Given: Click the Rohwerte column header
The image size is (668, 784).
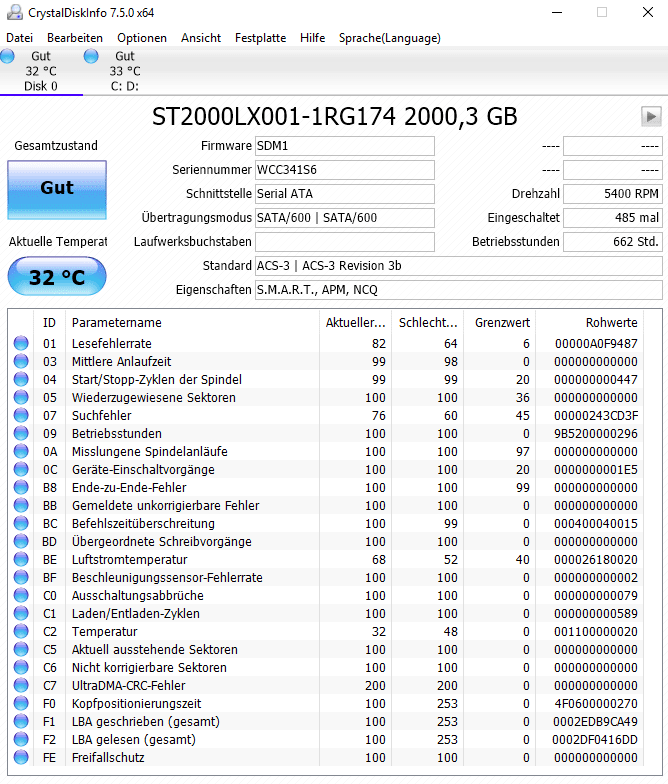Looking at the screenshot, I should point(590,323).
